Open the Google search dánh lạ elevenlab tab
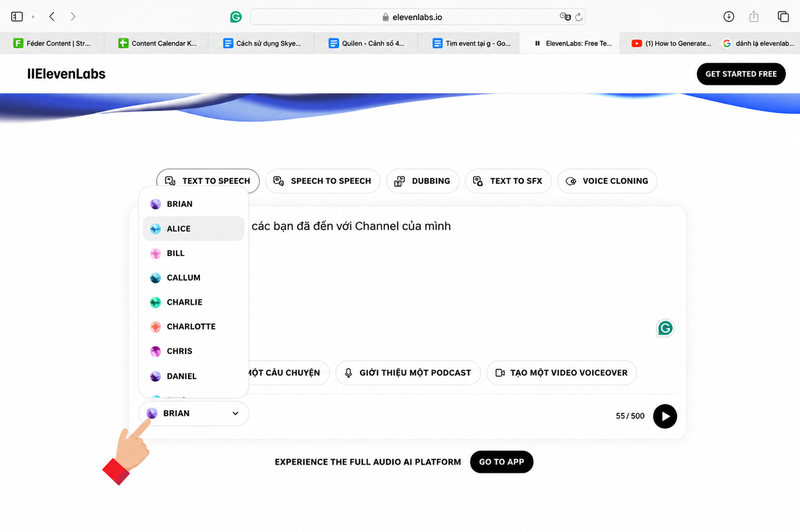The height and width of the screenshot is (532, 800). [x=759, y=43]
